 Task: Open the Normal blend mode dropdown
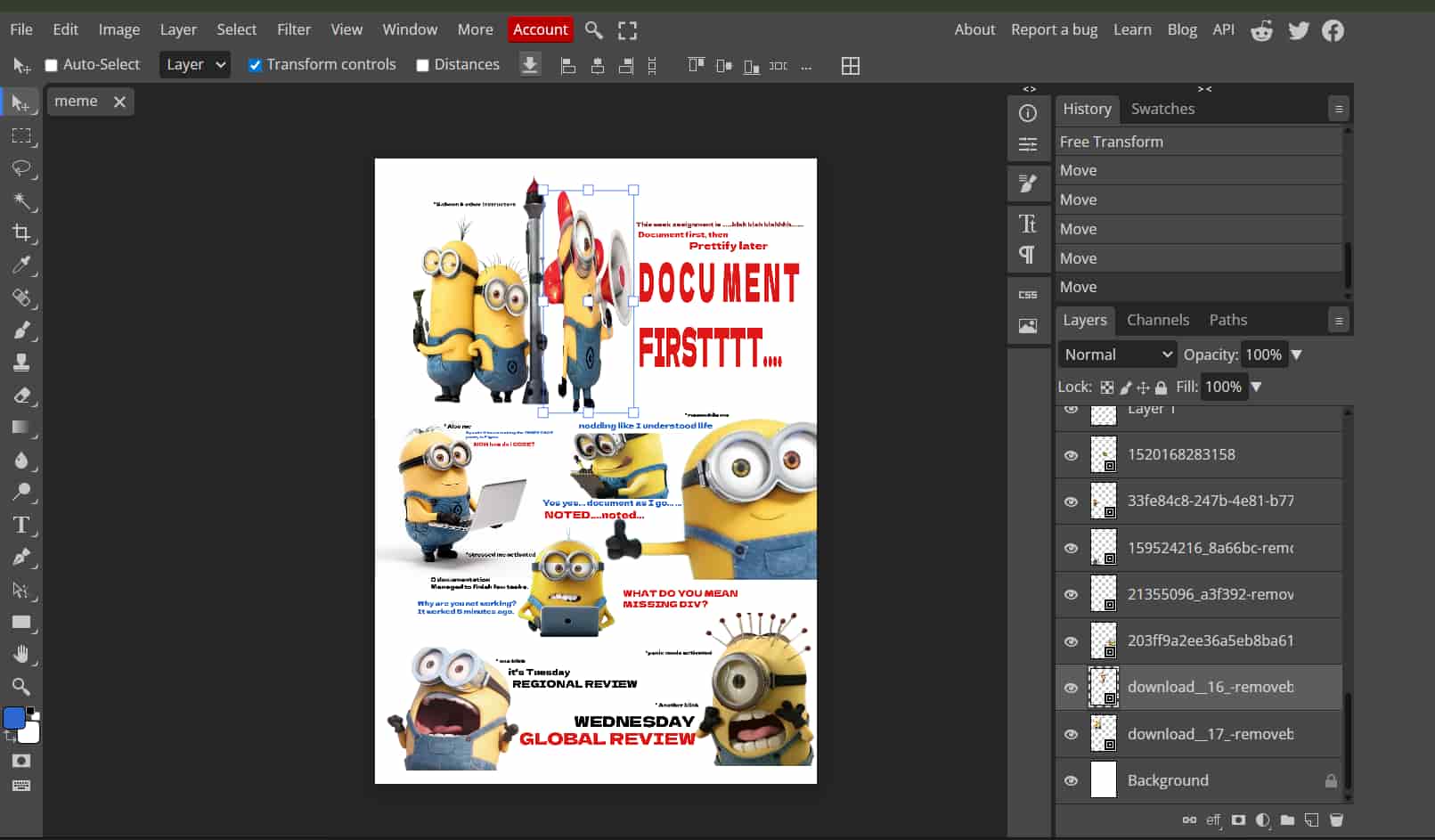tap(1117, 355)
